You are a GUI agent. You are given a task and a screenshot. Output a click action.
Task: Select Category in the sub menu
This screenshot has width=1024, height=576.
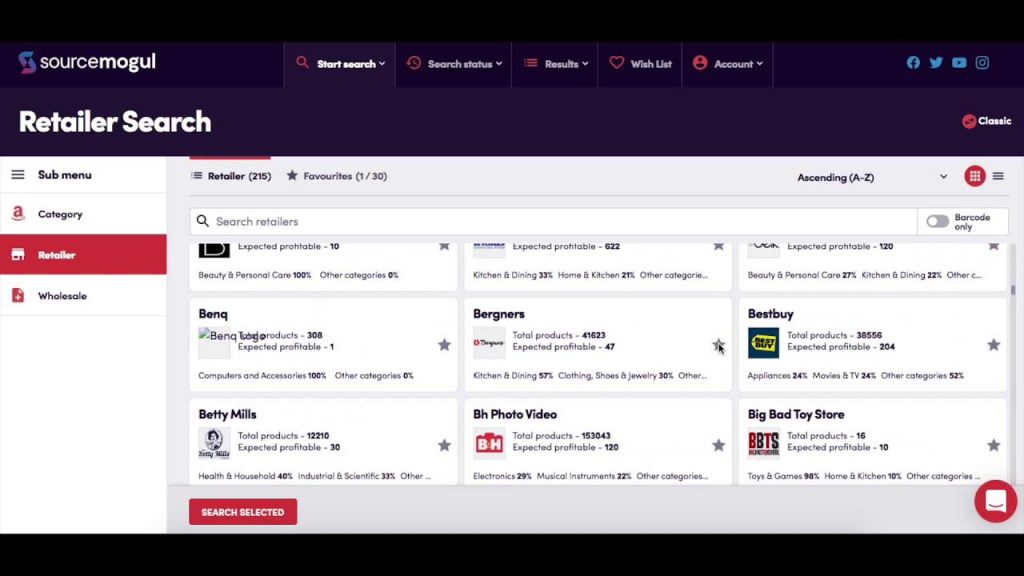(x=83, y=214)
